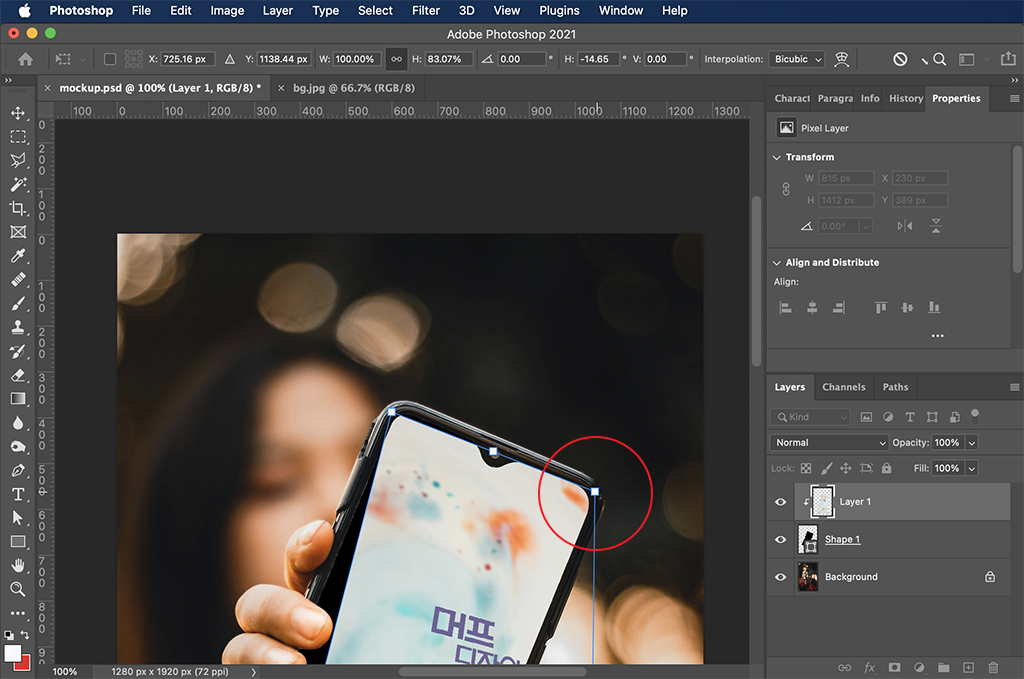Screen dimensions: 1024x679
Task: Toggle the width-height link in options bar
Action: pos(396,59)
